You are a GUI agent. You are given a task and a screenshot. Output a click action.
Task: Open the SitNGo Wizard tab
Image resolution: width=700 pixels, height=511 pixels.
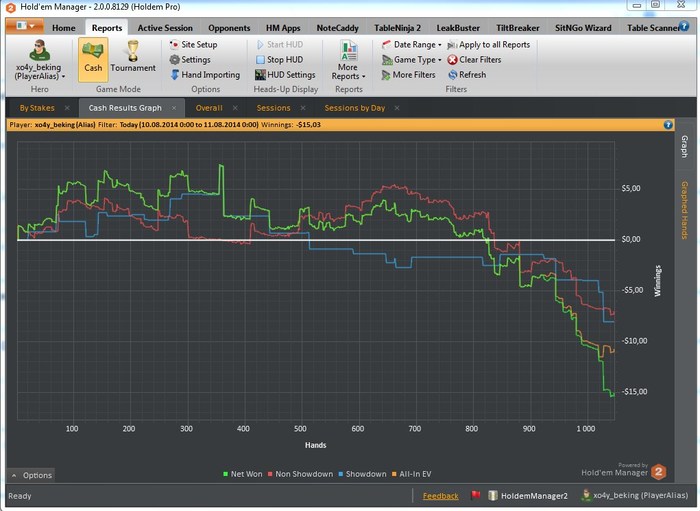coord(583,28)
